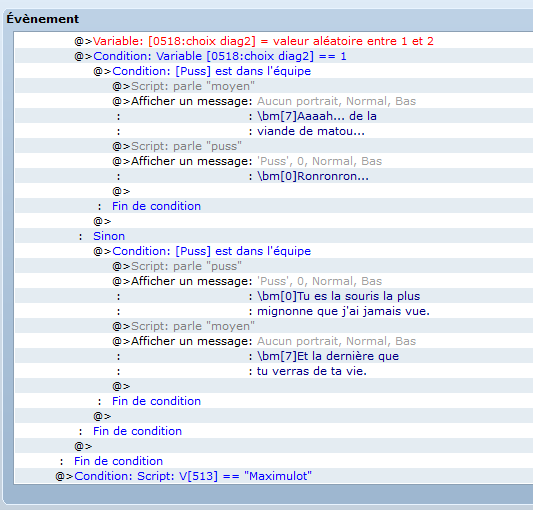Image resolution: width=533 pixels, height=510 pixels.
Task: Select the Script parle "puss" line above the Ronronron message
Action: [274, 146]
